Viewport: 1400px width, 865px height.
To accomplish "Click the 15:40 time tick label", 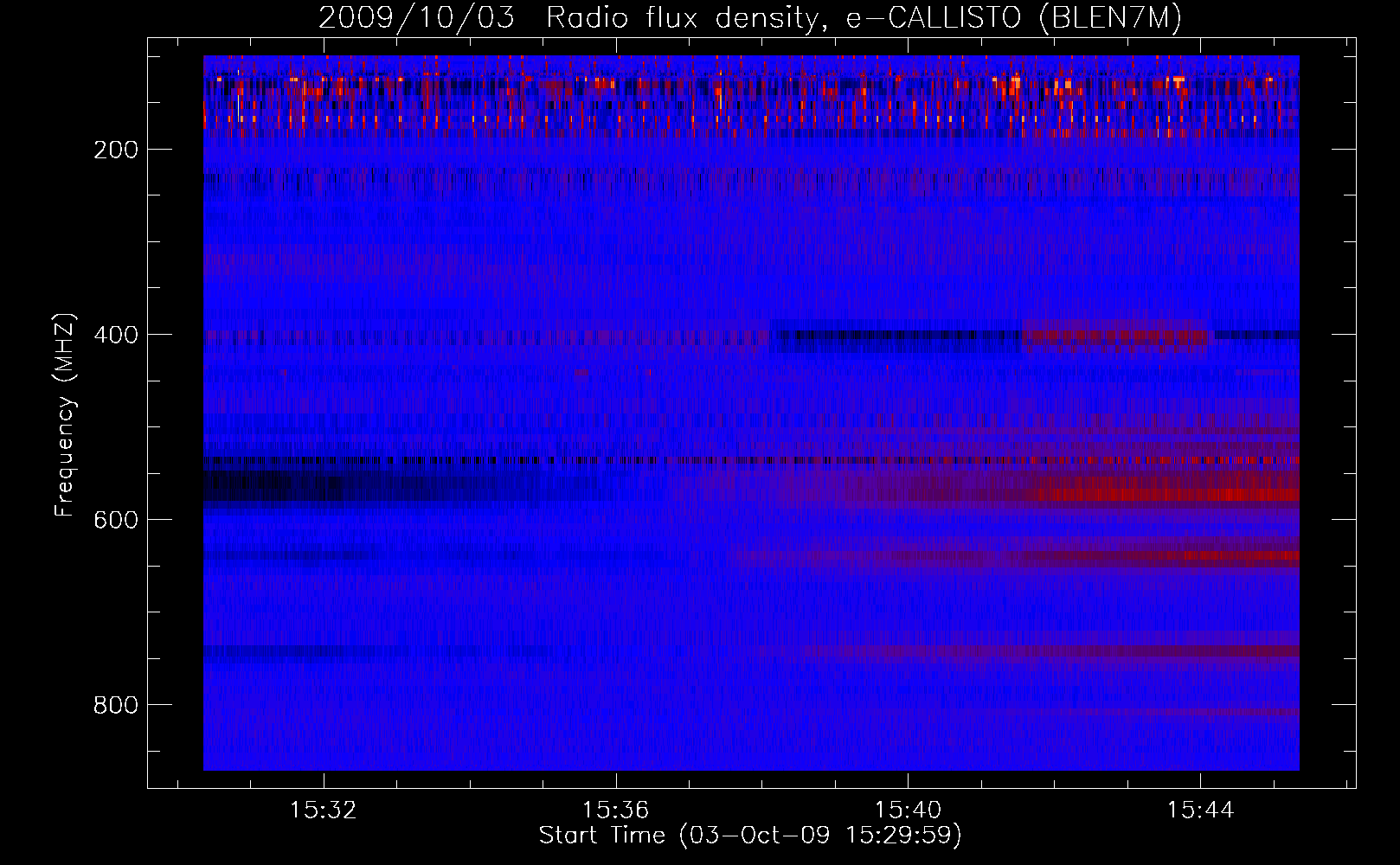I will pos(908,811).
